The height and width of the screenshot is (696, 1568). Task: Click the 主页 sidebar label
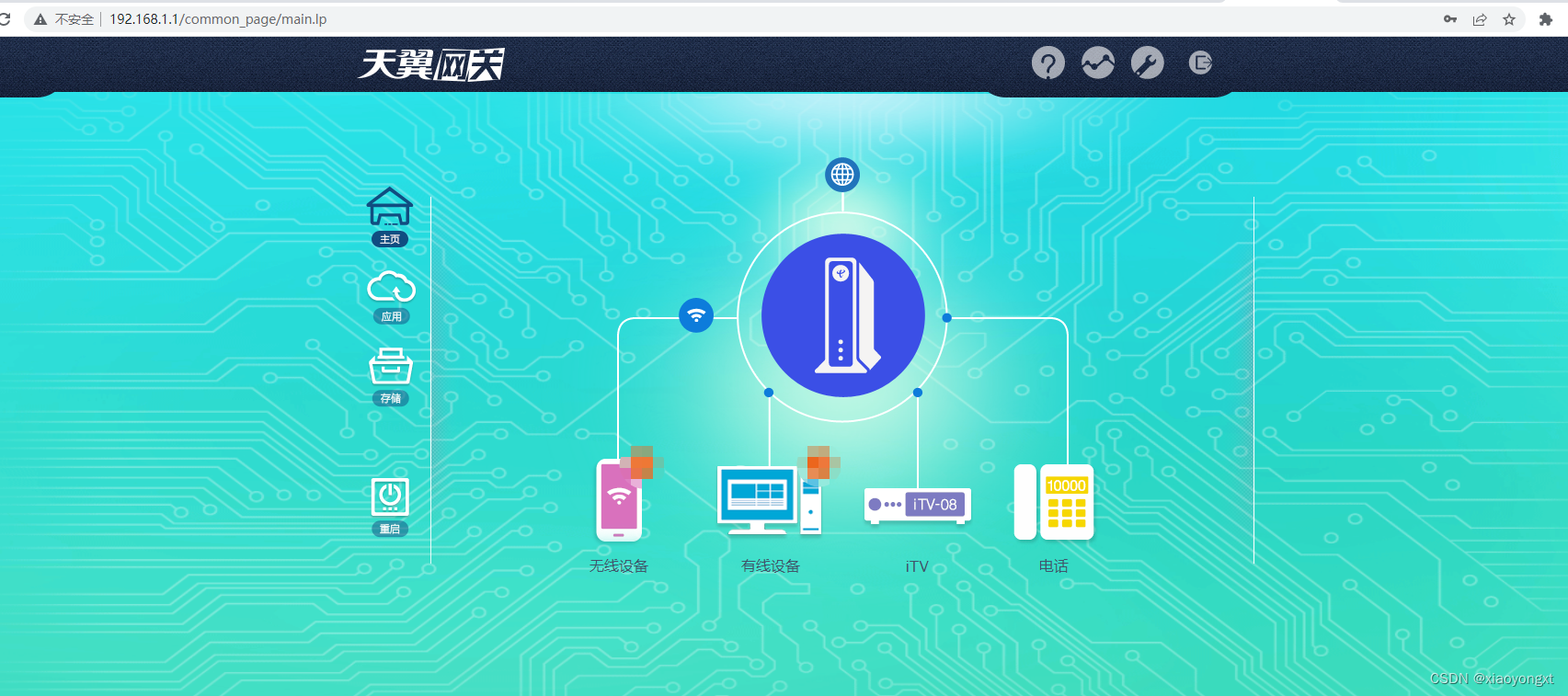pyautogui.click(x=390, y=239)
